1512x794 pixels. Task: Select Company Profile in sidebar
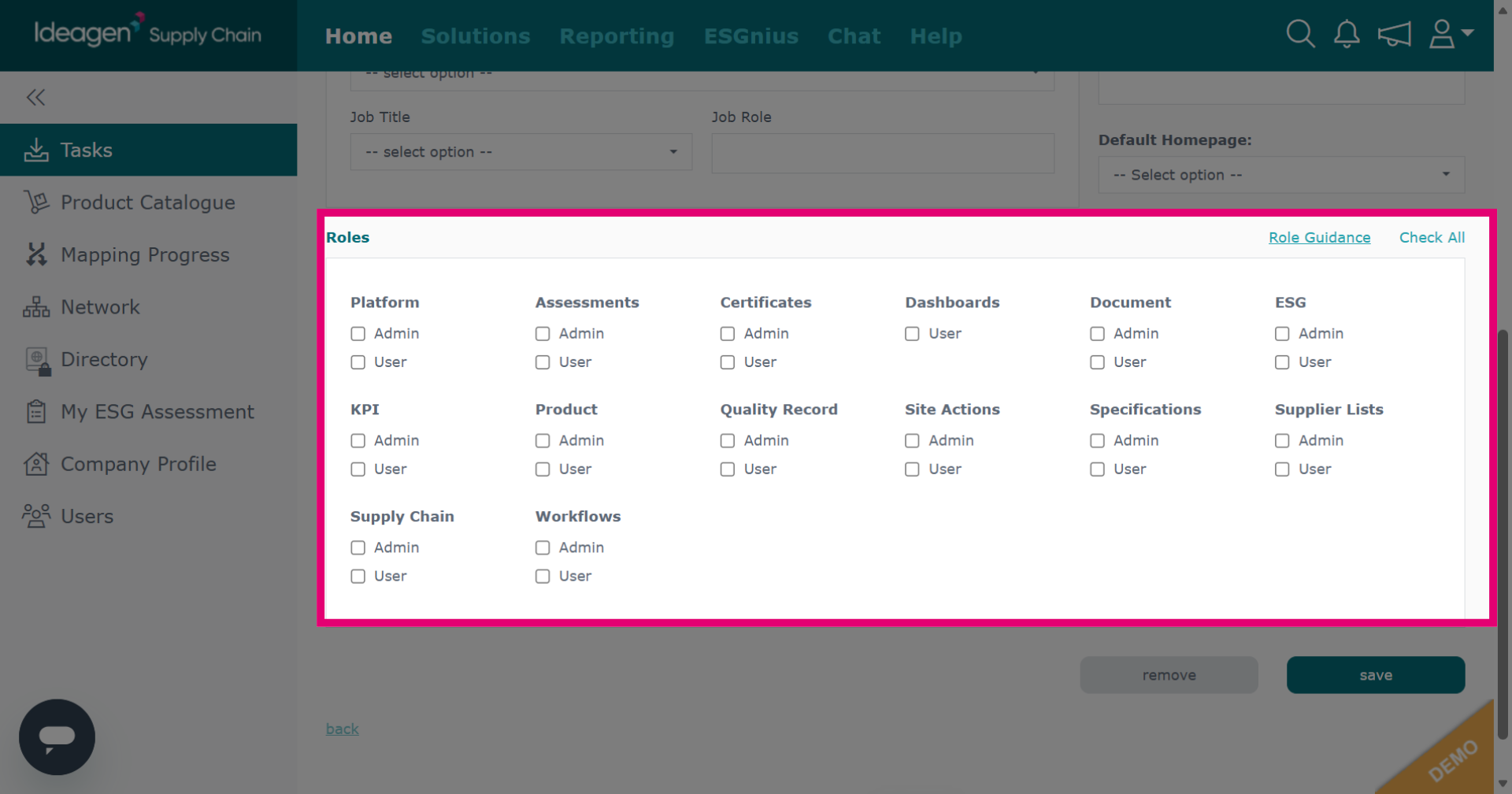point(148,464)
